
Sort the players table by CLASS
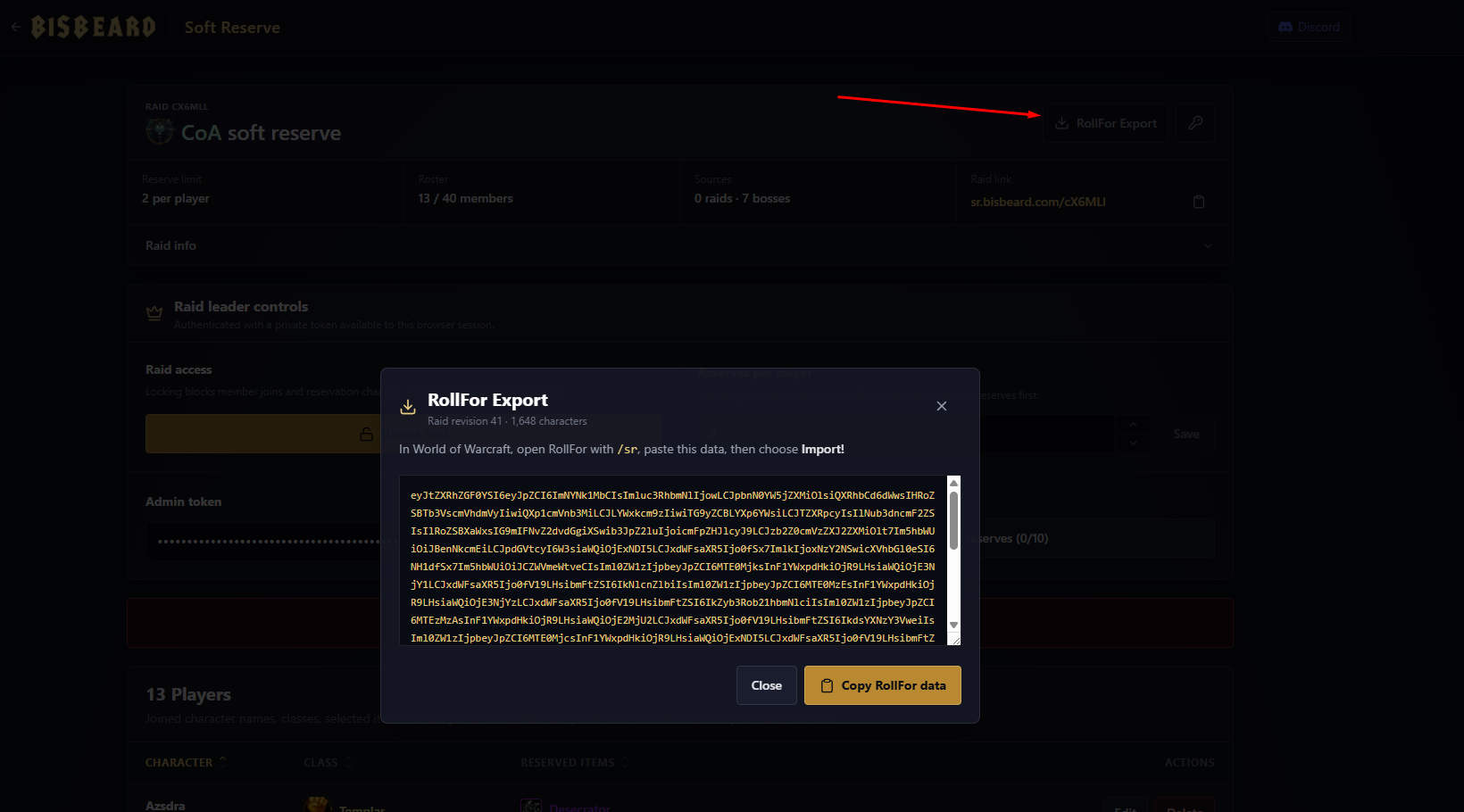pyautogui.click(x=329, y=762)
